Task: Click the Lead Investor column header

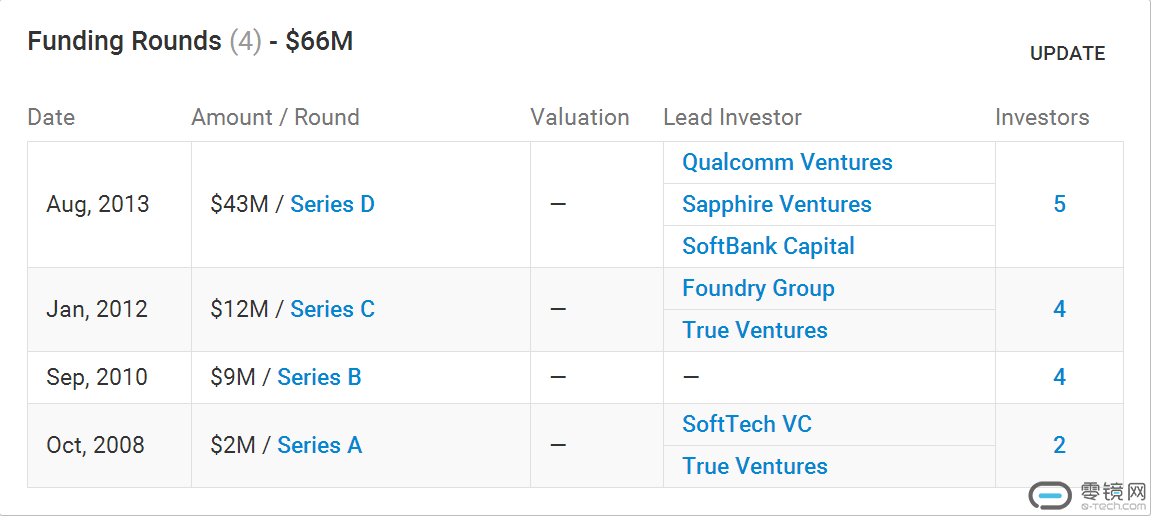Action: 732,117
